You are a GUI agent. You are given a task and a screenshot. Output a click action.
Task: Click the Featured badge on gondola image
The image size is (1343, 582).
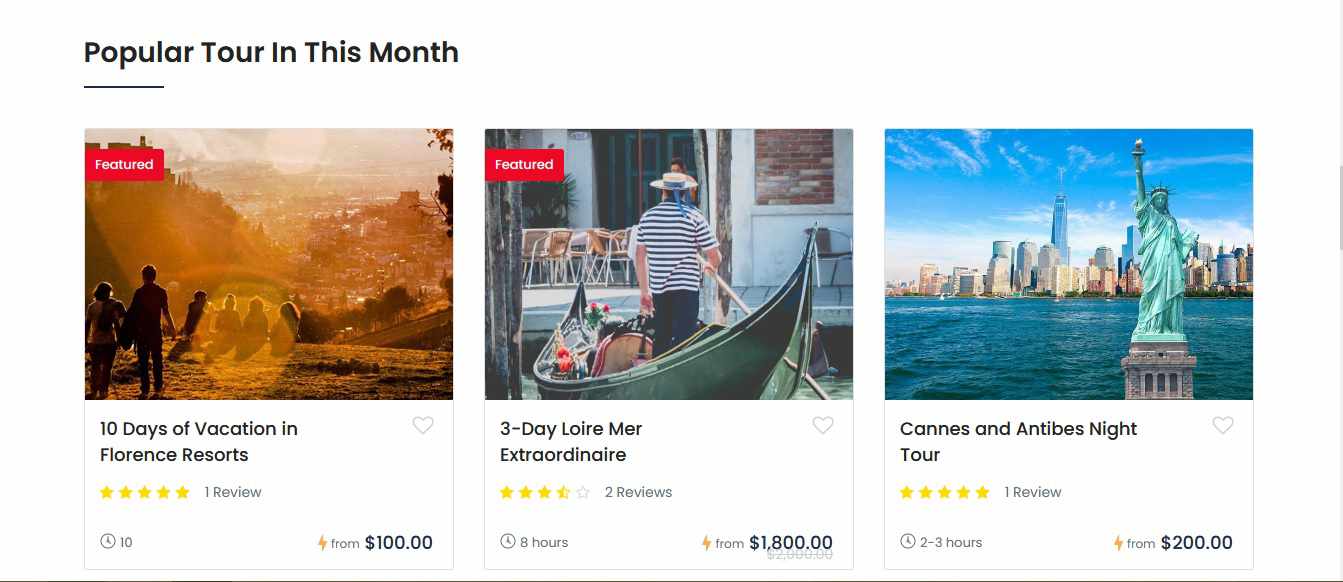(x=524, y=165)
